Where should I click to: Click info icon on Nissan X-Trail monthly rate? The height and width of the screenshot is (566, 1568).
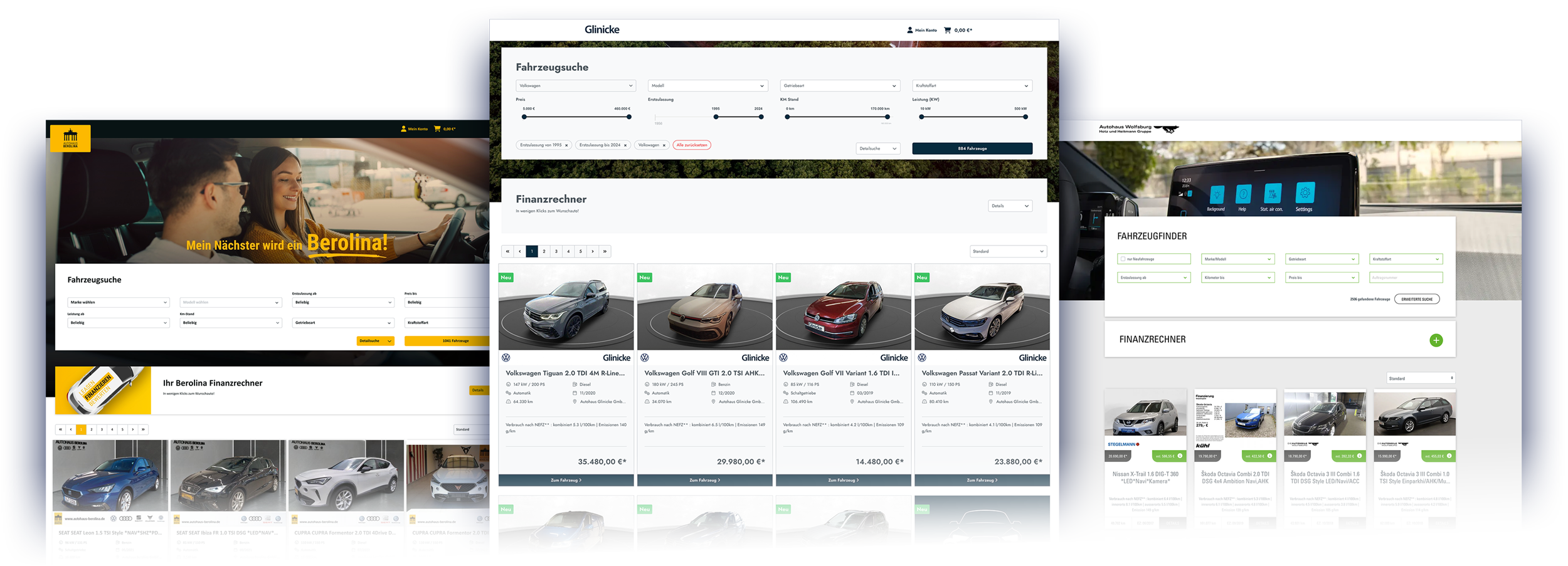click(1180, 456)
